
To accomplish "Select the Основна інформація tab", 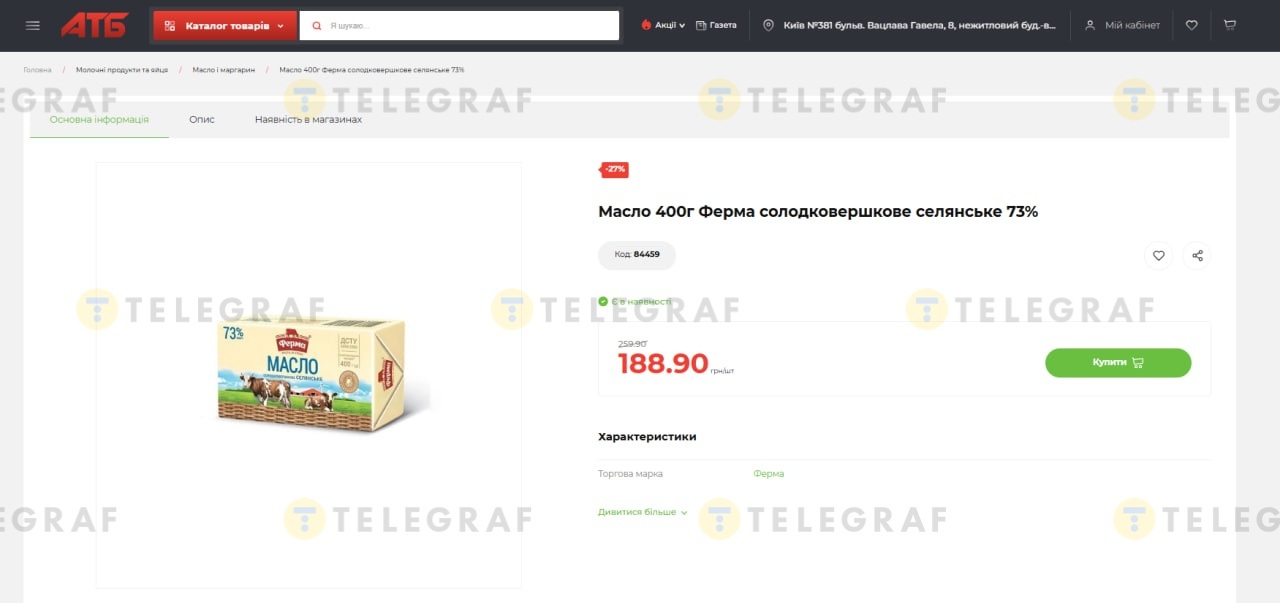I will [x=99, y=119].
